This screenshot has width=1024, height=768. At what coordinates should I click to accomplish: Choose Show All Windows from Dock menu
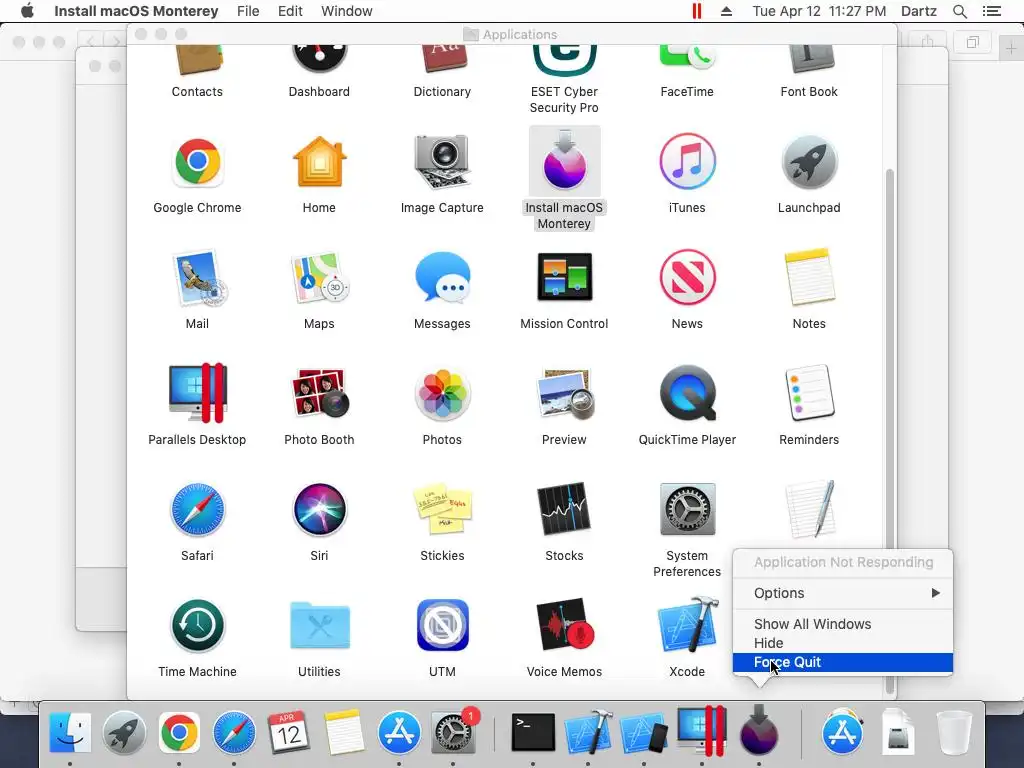tap(842, 624)
